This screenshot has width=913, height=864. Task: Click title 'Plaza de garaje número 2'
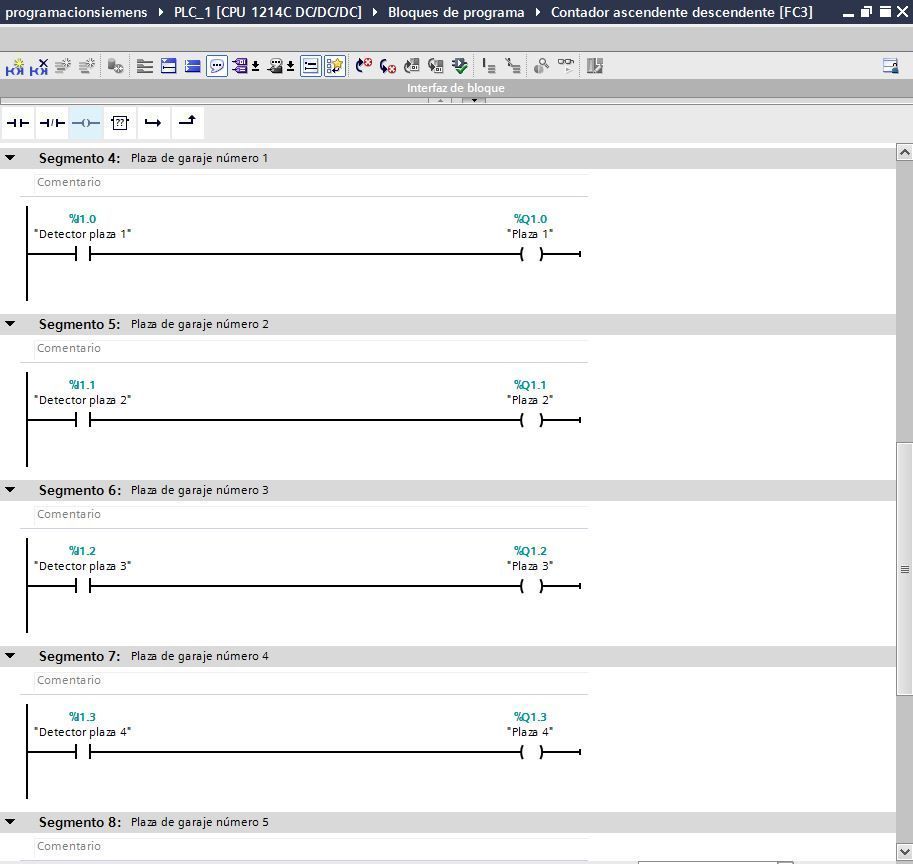click(200, 324)
